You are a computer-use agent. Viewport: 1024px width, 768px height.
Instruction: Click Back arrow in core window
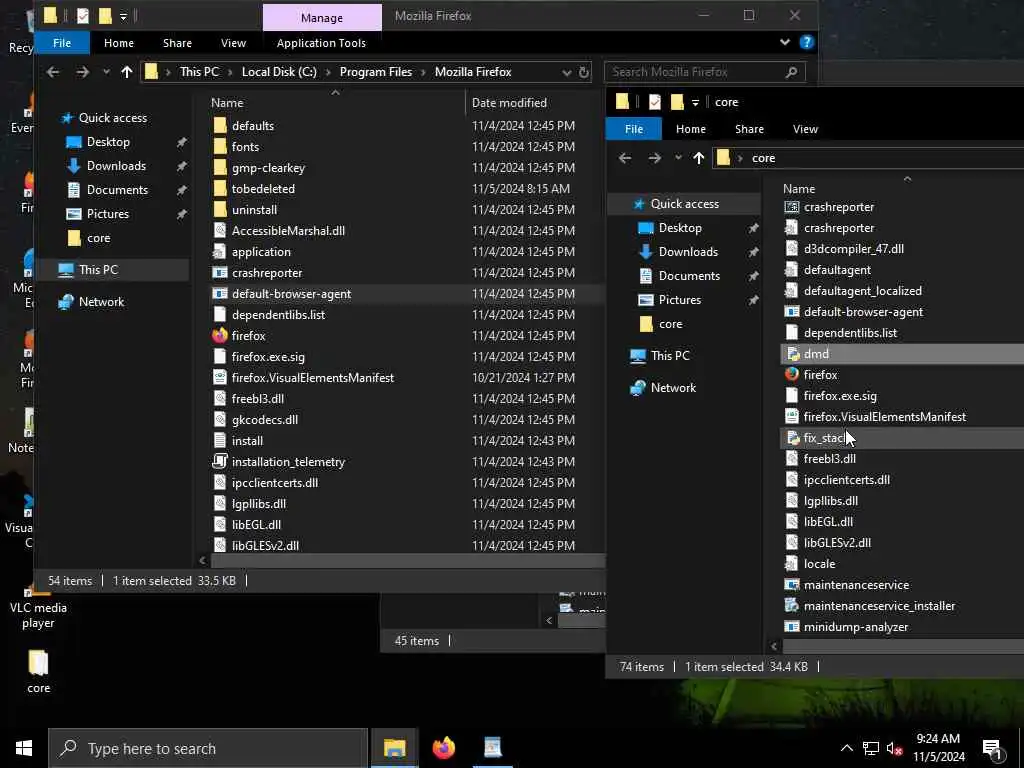(x=625, y=158)
